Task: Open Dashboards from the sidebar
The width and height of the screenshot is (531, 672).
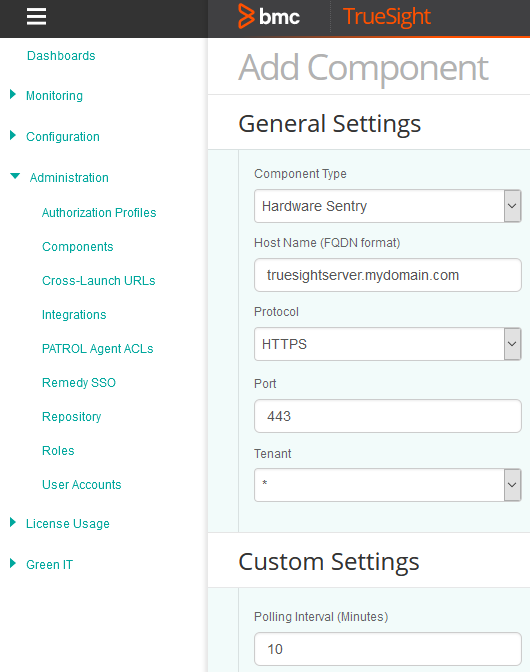Action: (61, 56)
